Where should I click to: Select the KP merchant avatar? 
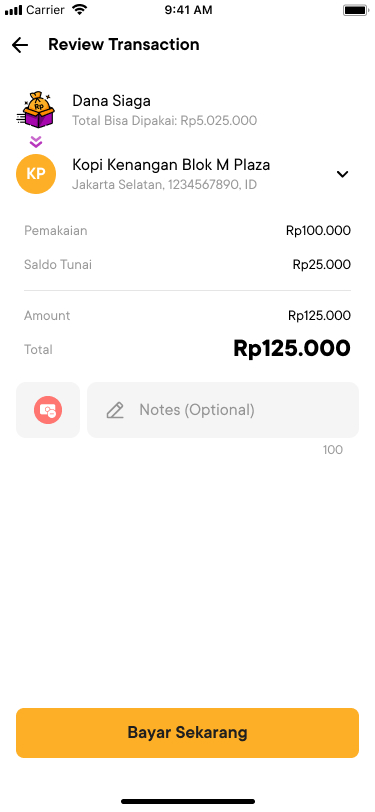click(x=36, y=174)
